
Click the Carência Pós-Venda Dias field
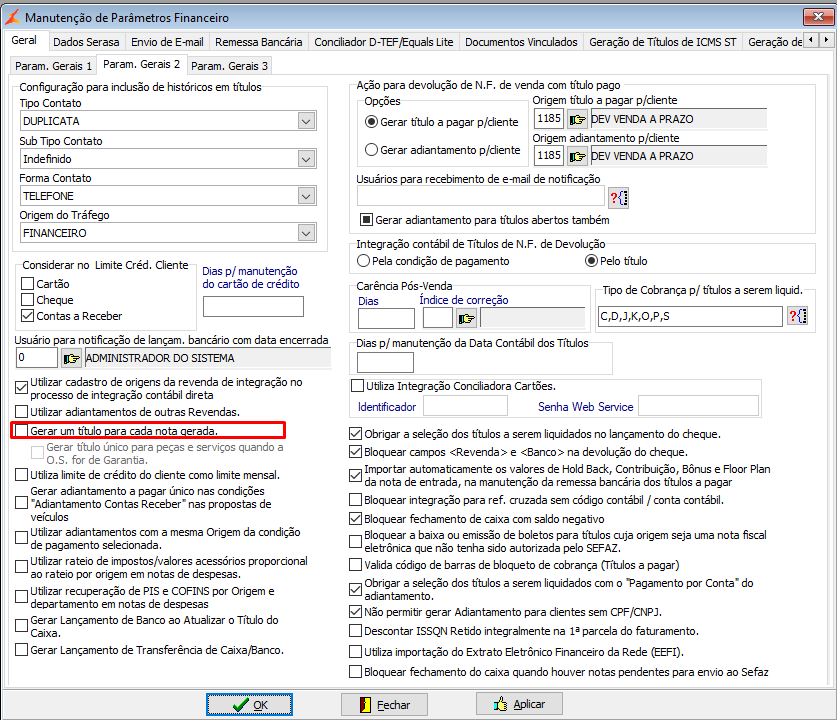coord(386,319)
